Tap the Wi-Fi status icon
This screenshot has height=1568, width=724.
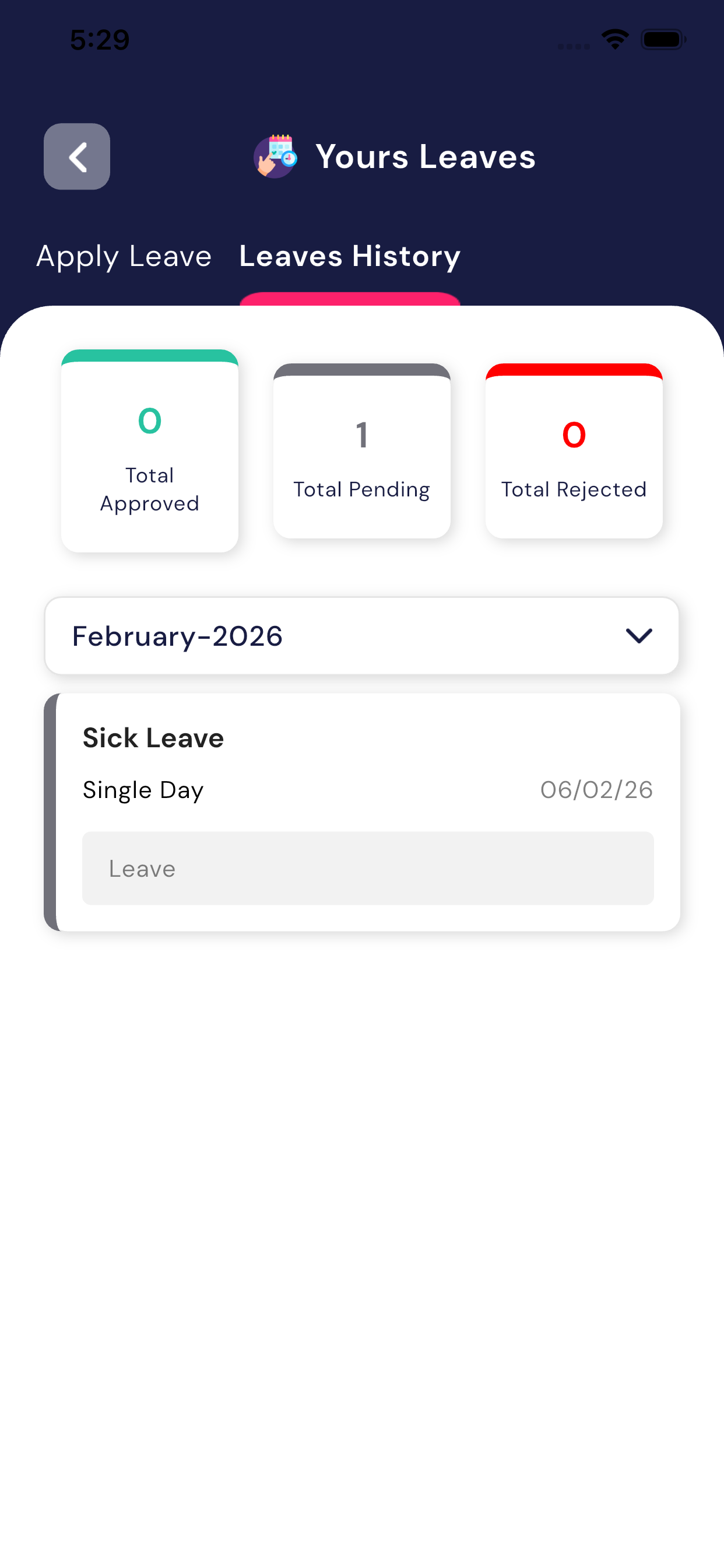click(614, 40)
